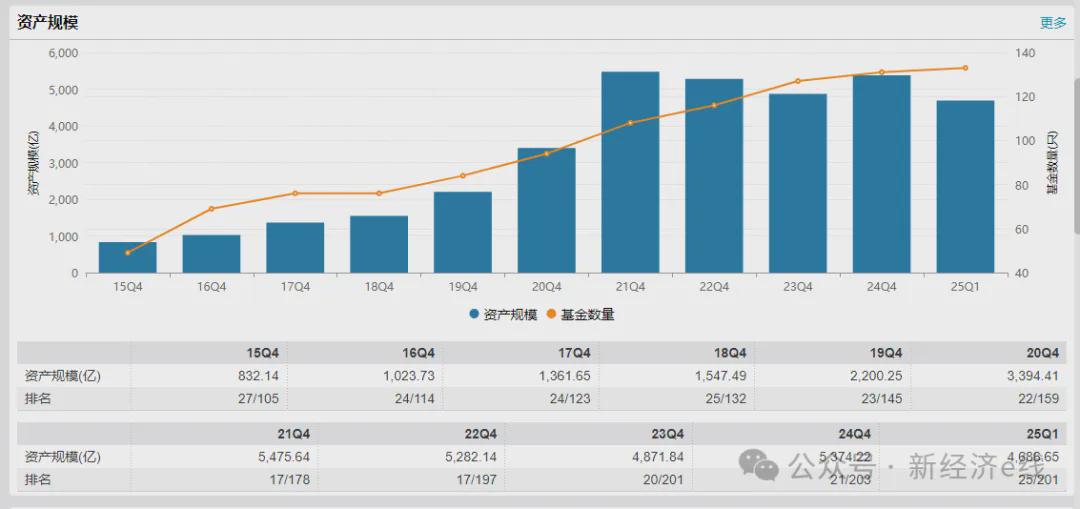Select the 27/105 ranking cell

pyautogui.click(x=258, y=398)
